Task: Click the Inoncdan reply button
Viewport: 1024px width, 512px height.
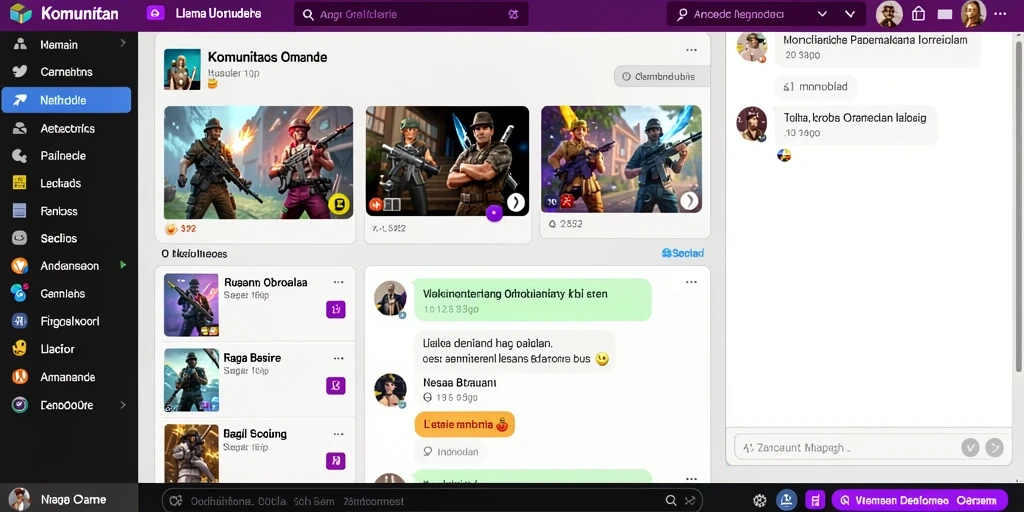Action: (451, 451)
